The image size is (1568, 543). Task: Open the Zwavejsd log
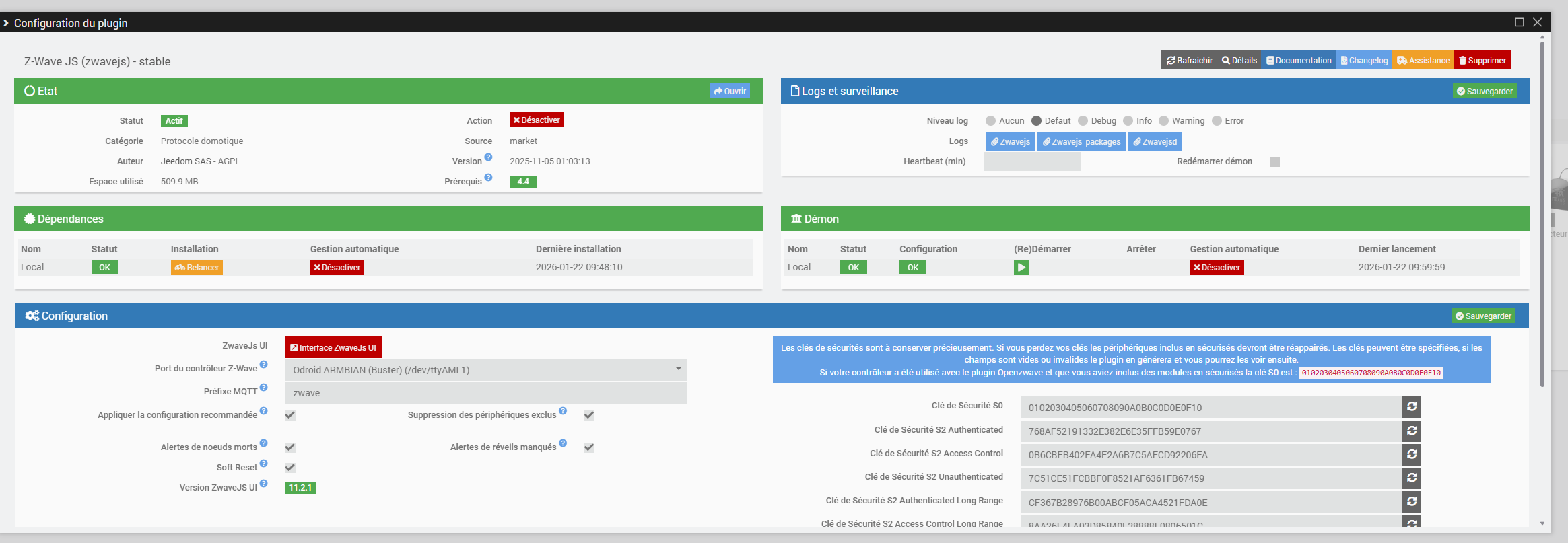(x=1155, y=141)
